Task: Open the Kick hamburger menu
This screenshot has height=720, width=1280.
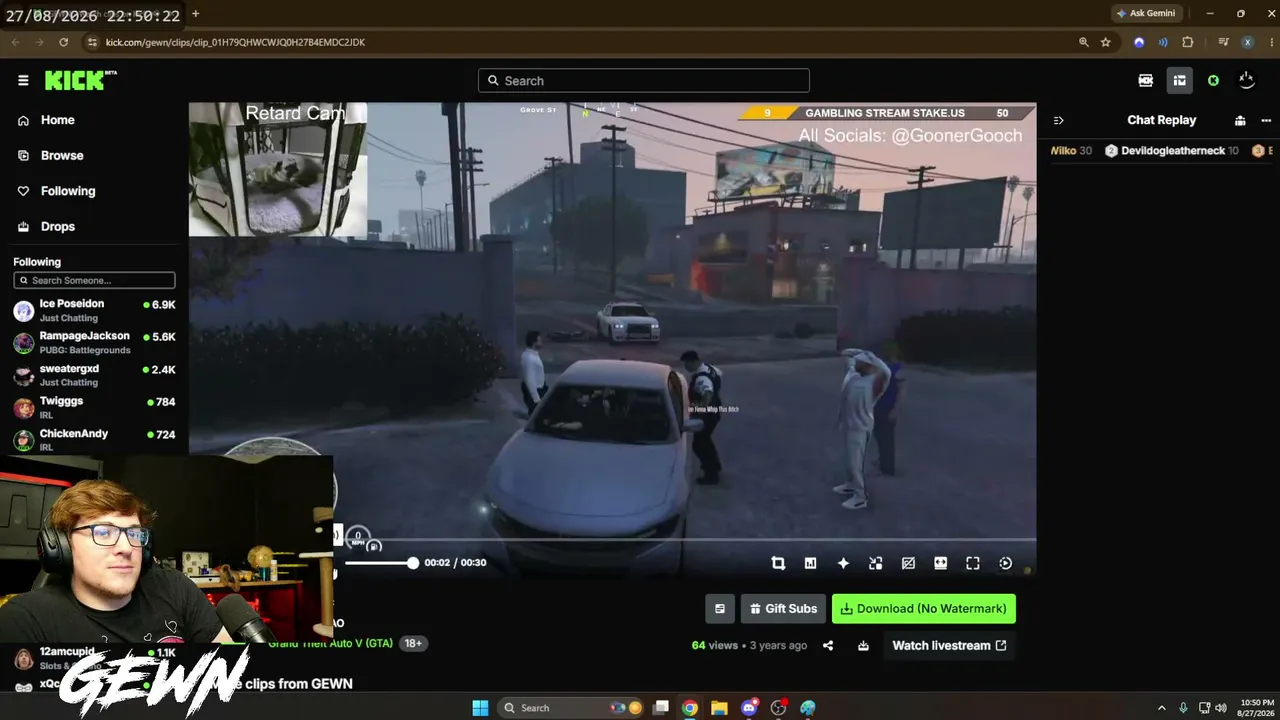Action: [23, 81]
